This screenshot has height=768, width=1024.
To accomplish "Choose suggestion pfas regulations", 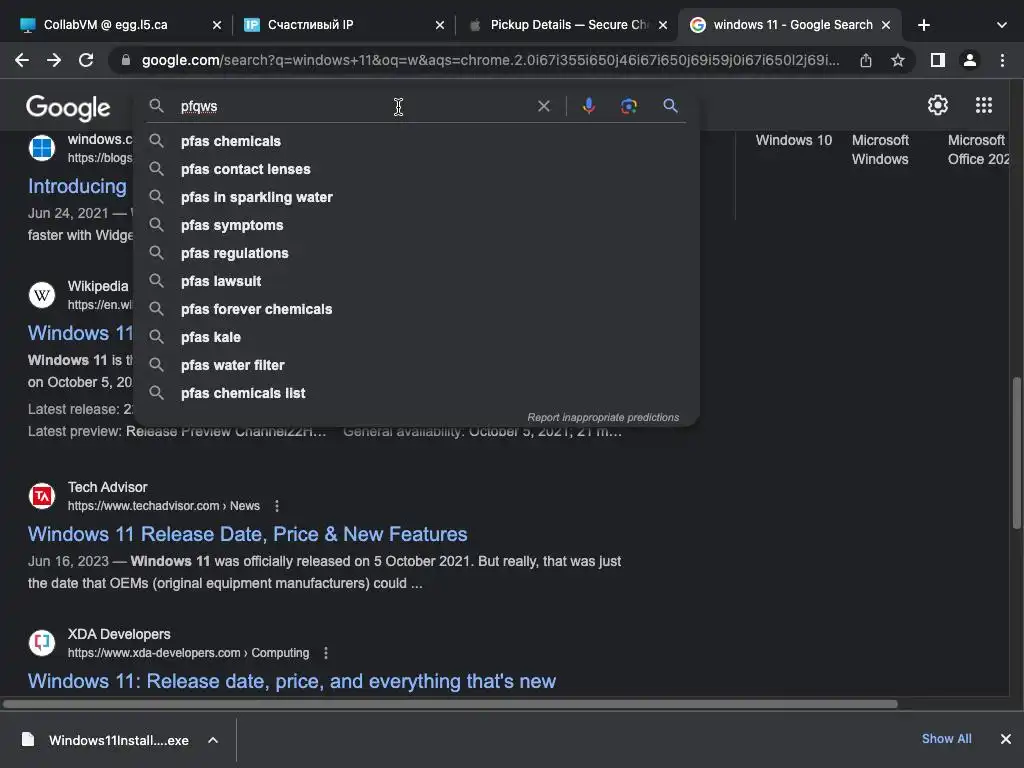I will (x=416, y=253).
